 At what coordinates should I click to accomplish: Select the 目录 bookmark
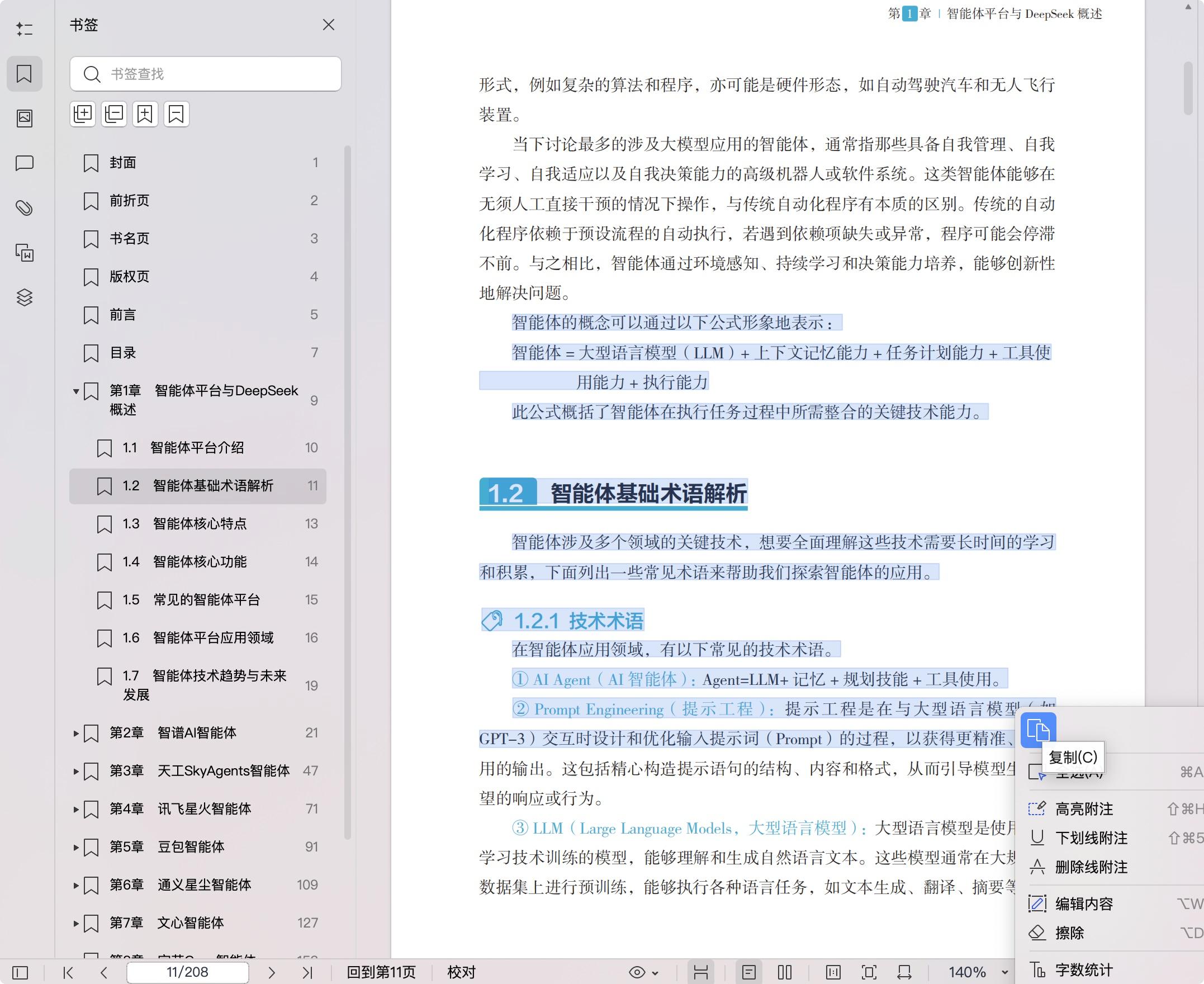point(198,353)
